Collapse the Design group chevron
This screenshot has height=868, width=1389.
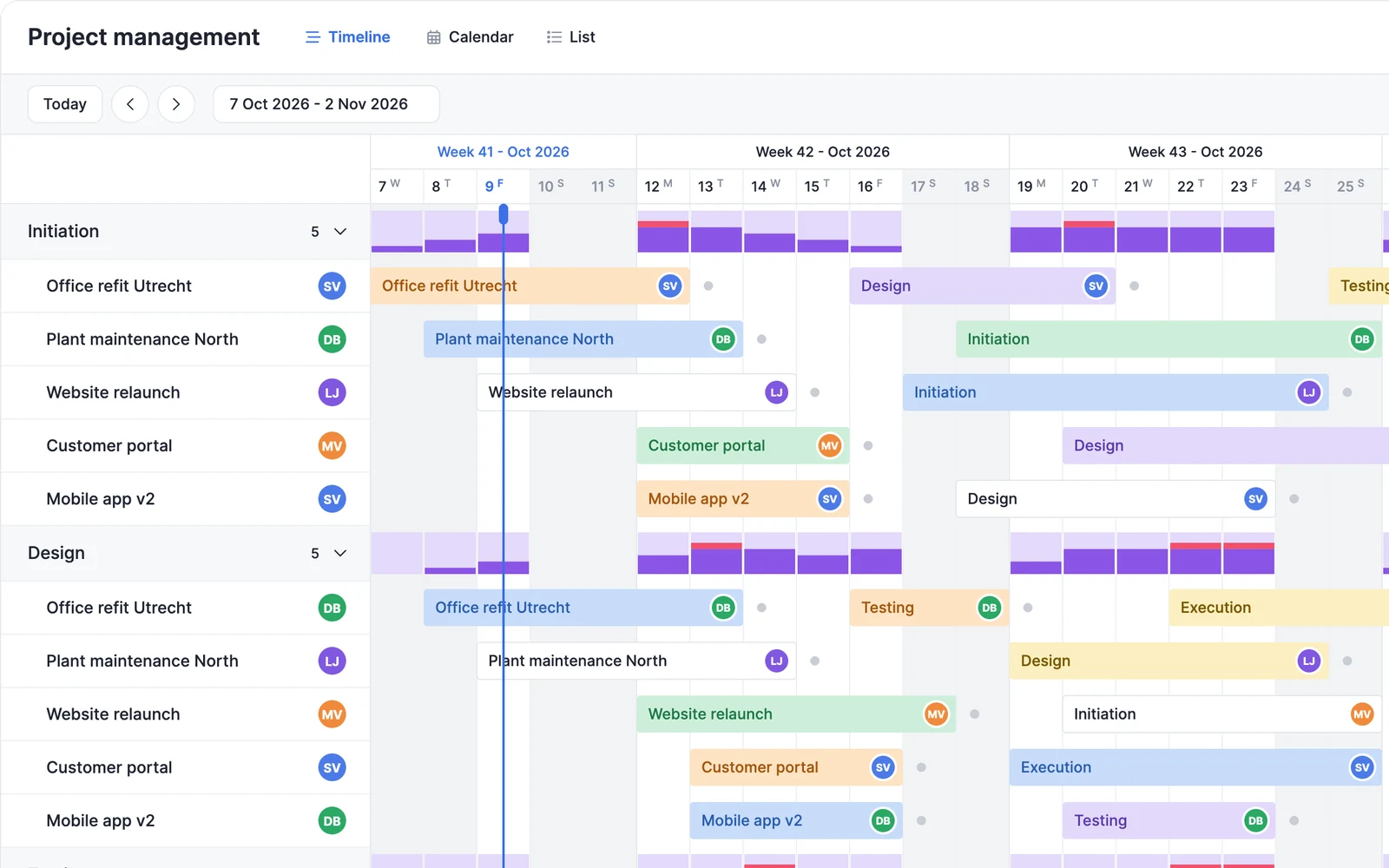click(340, 554)
